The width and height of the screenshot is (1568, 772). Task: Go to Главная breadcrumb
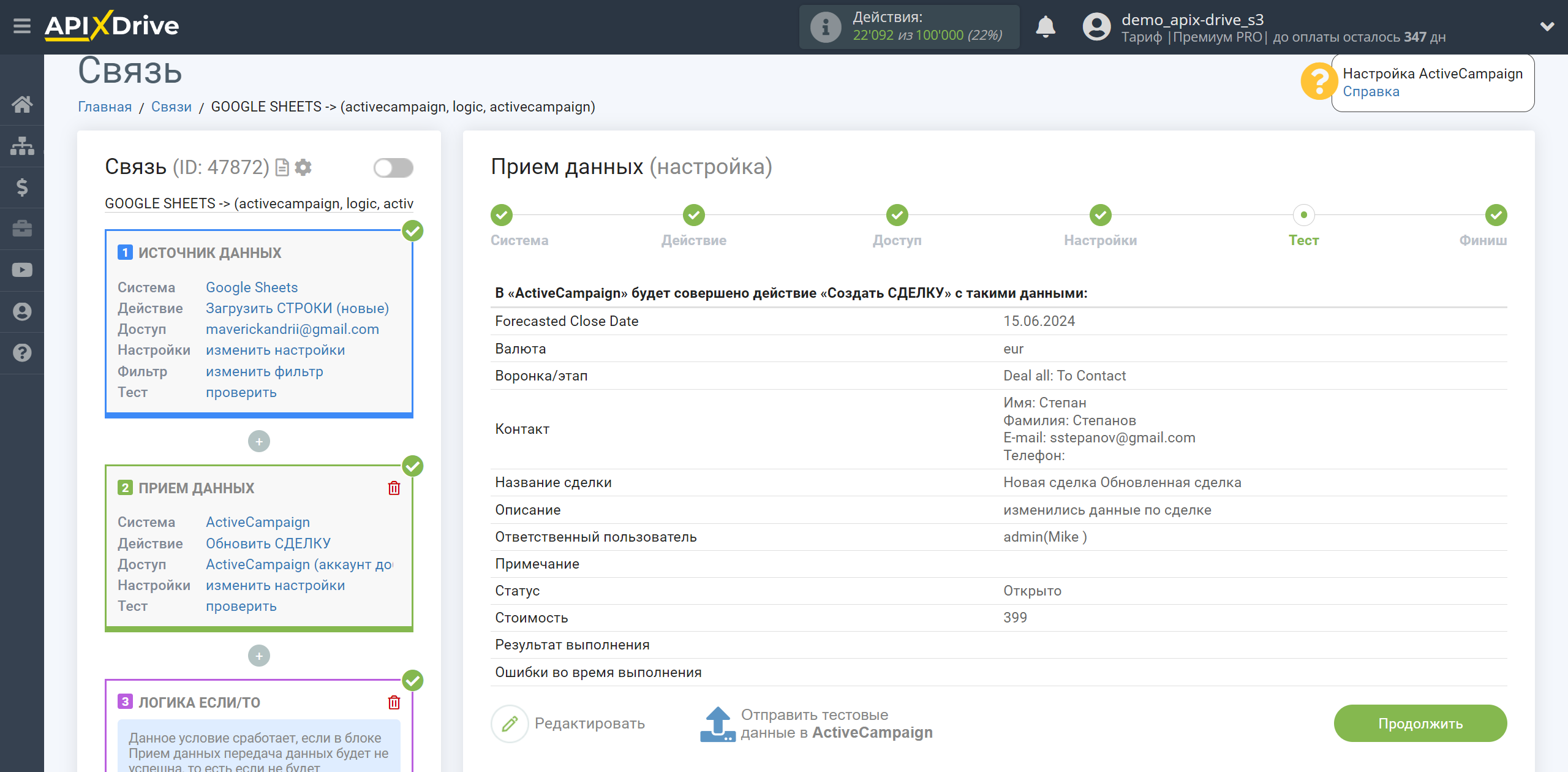[x=105, y=107]
